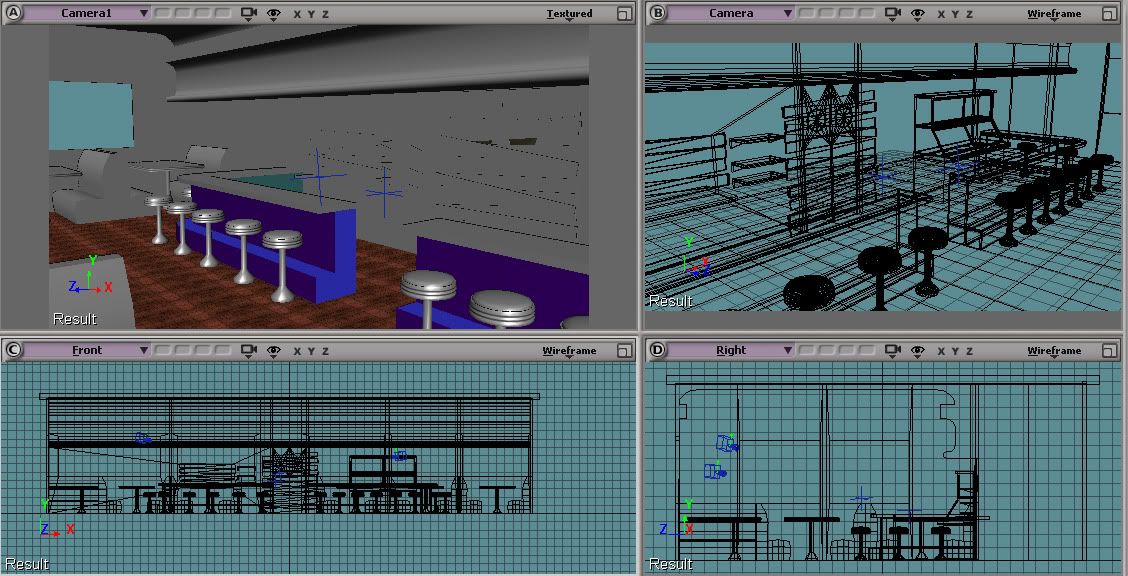
Task: Click second memo camera slot in viewport B
Action: click(x=827, y=13)
